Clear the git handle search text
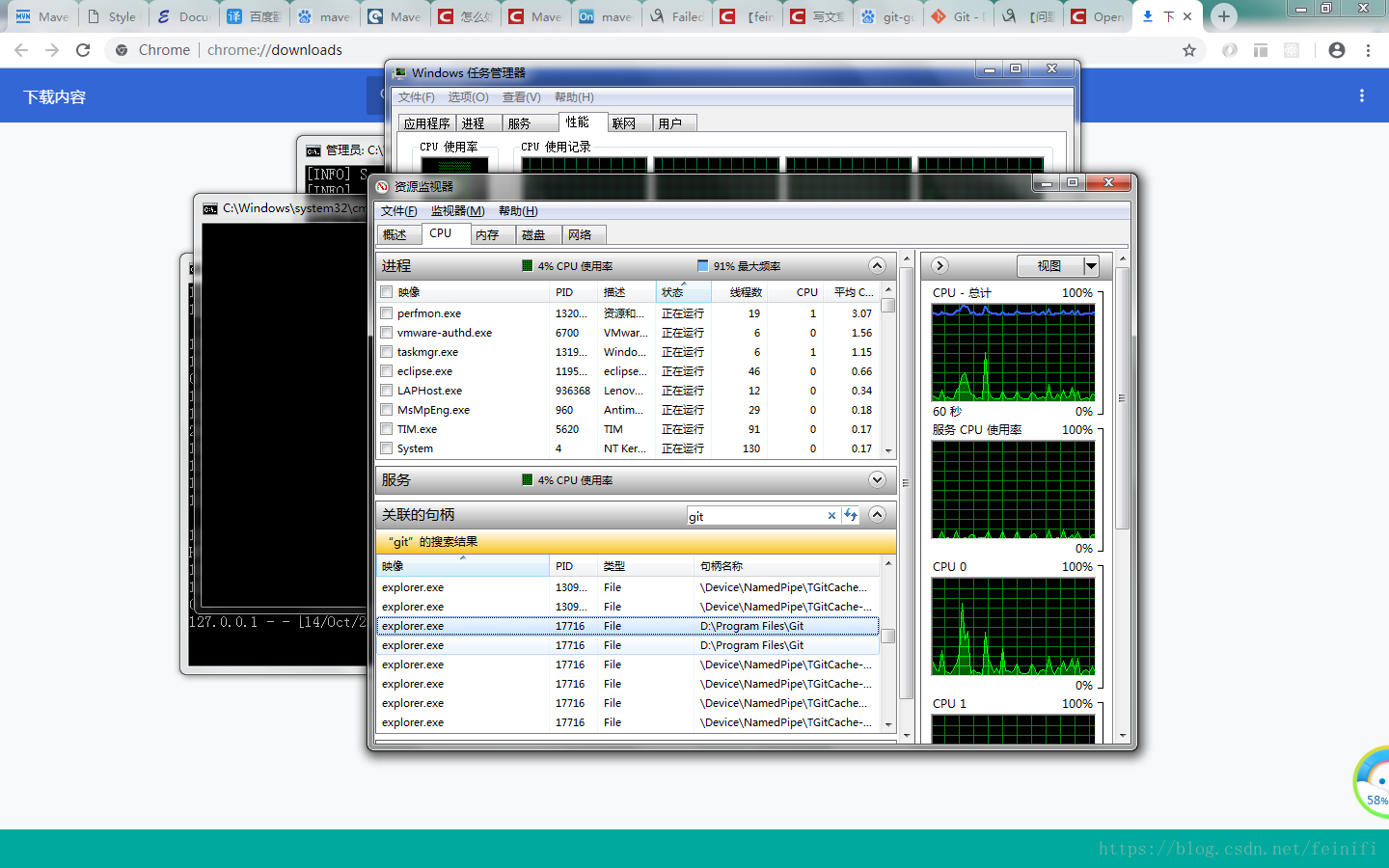The height and width of the screenshot is (868, 1389). tap(831, 516)
